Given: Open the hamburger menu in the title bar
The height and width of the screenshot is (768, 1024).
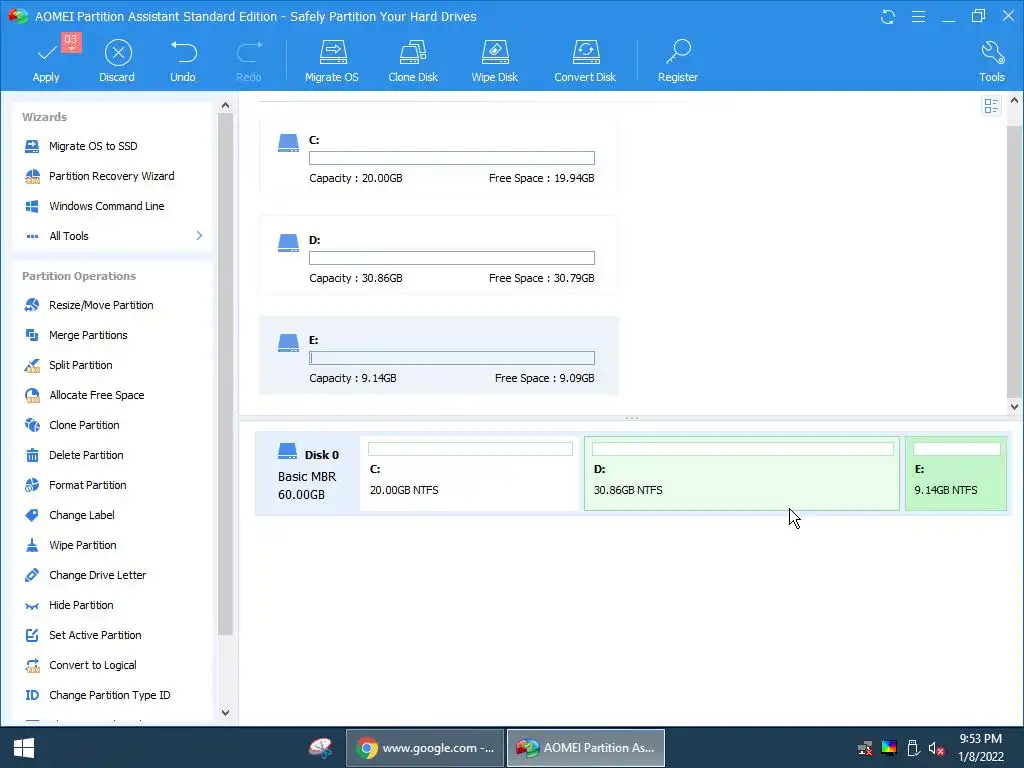Looking at the screenshot, I should pyautogui.click(x=918, y=16).
